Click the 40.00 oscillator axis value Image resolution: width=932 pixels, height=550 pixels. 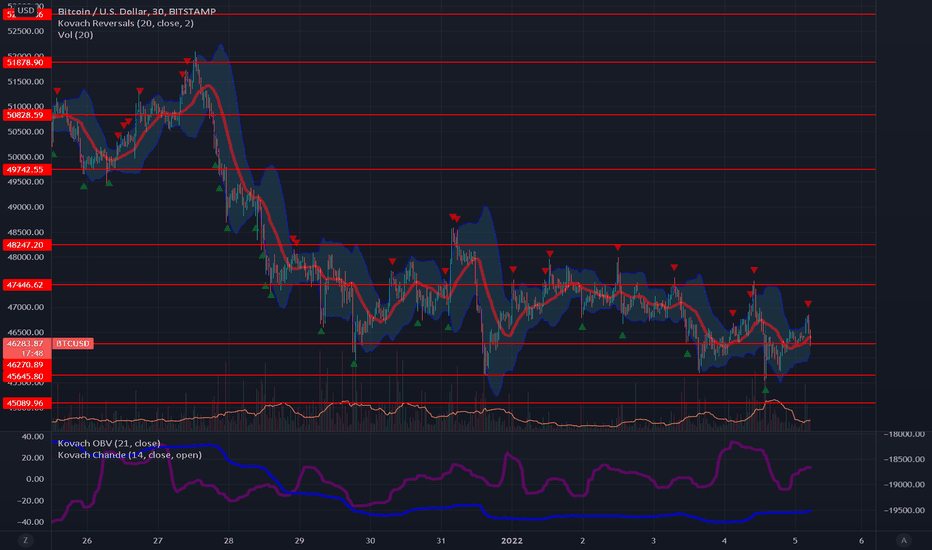pyautogui.click(x=33, y=436)
